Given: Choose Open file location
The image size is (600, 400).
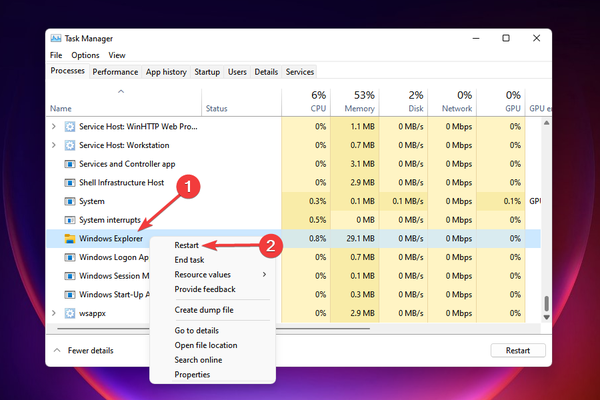Looking at the screenshot, I should coord(206,345).
